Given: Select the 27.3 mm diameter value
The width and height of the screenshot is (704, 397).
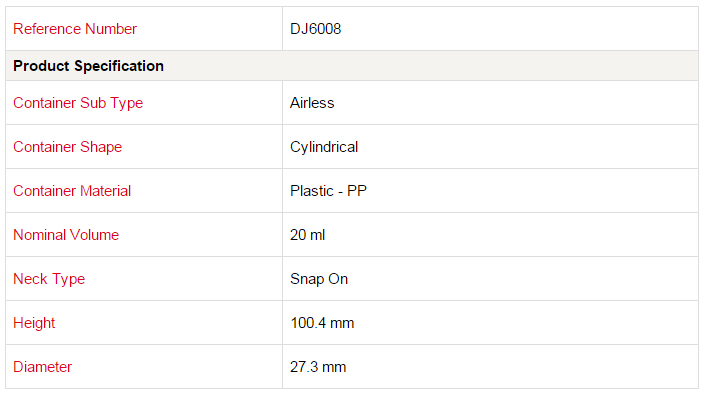Looking at the screenshot, I should (318, 367).
